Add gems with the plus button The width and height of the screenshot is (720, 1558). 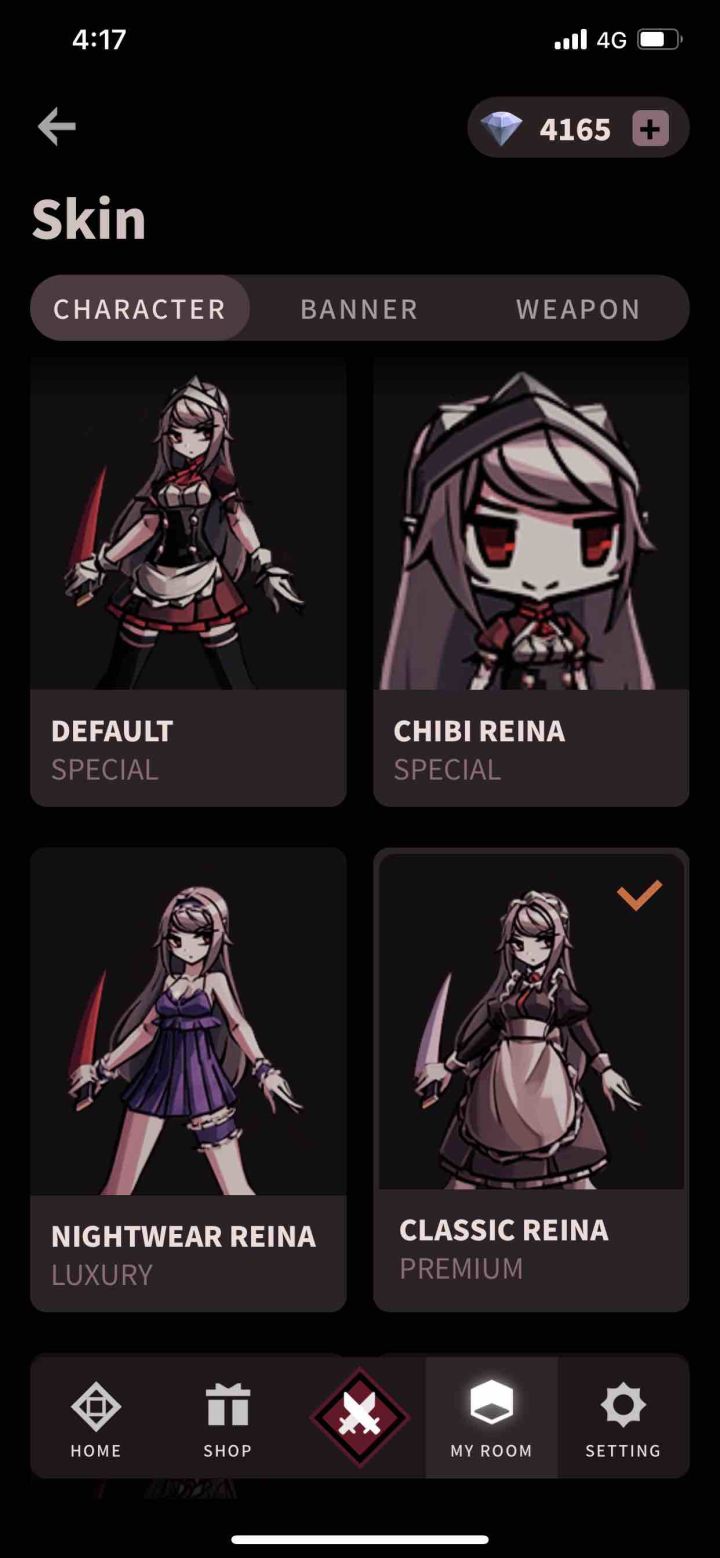tap(650, 128)
